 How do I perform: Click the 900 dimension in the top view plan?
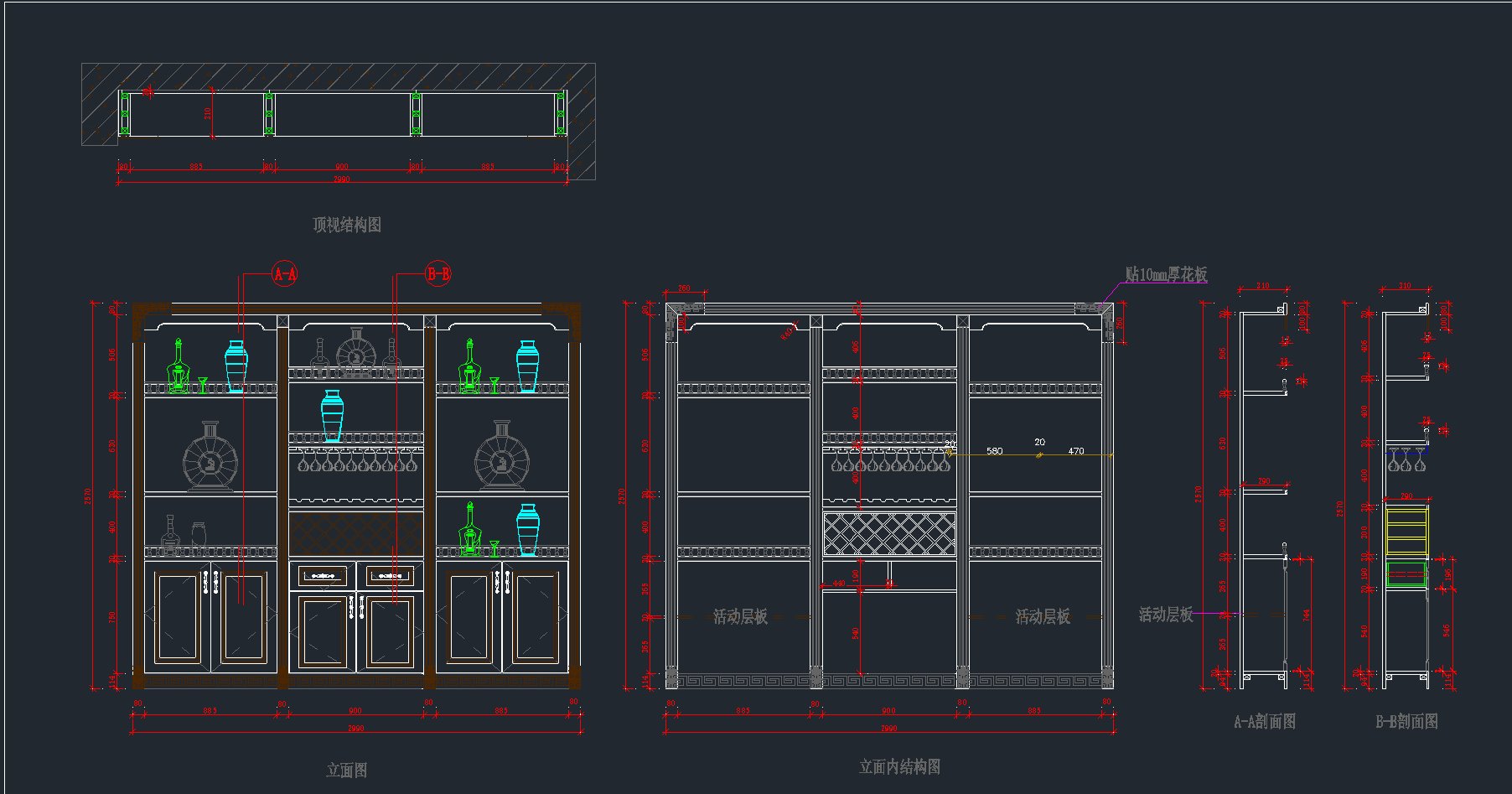pos(342,166)
